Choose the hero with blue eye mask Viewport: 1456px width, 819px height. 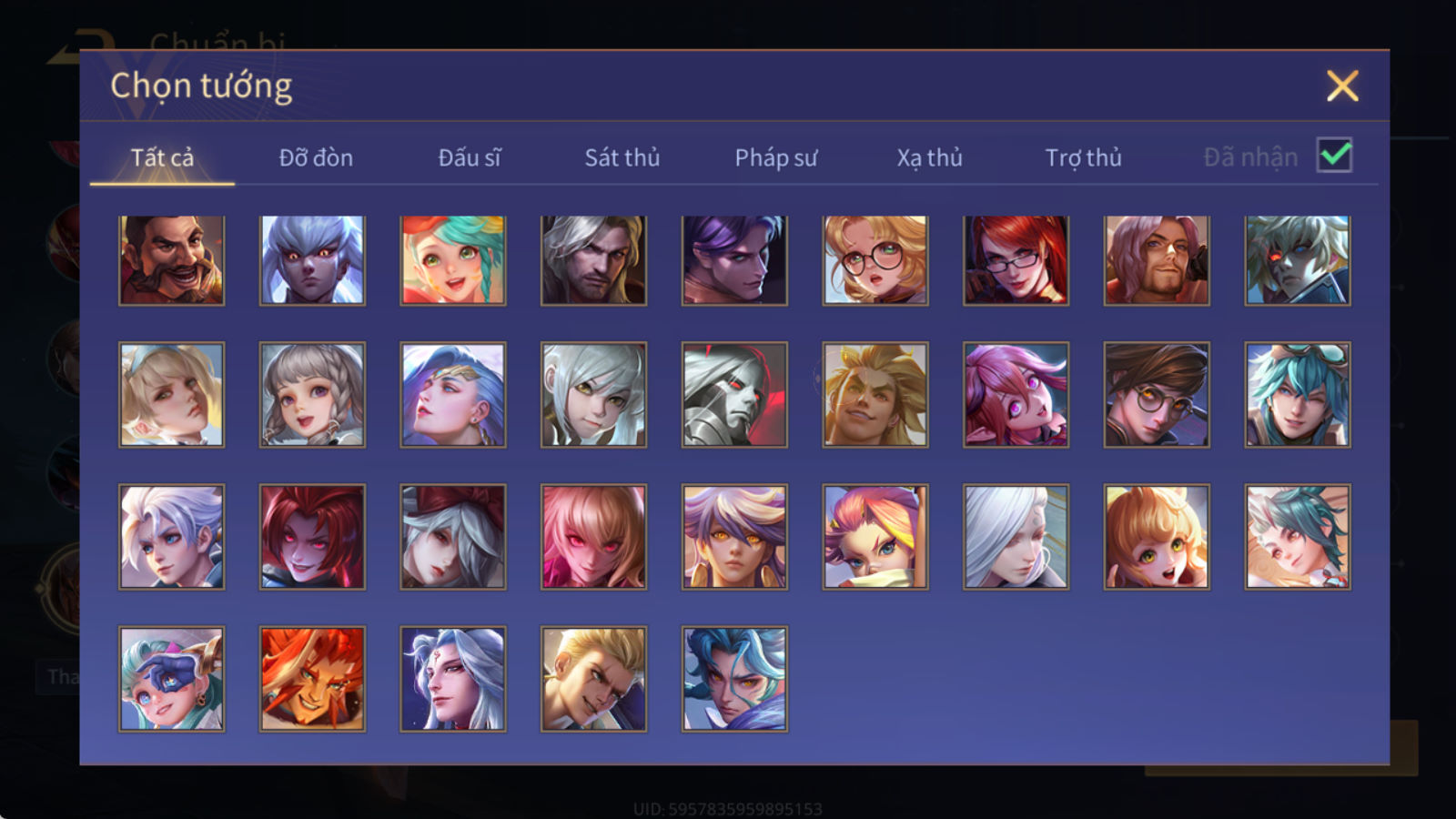click(x=171, y=679)
